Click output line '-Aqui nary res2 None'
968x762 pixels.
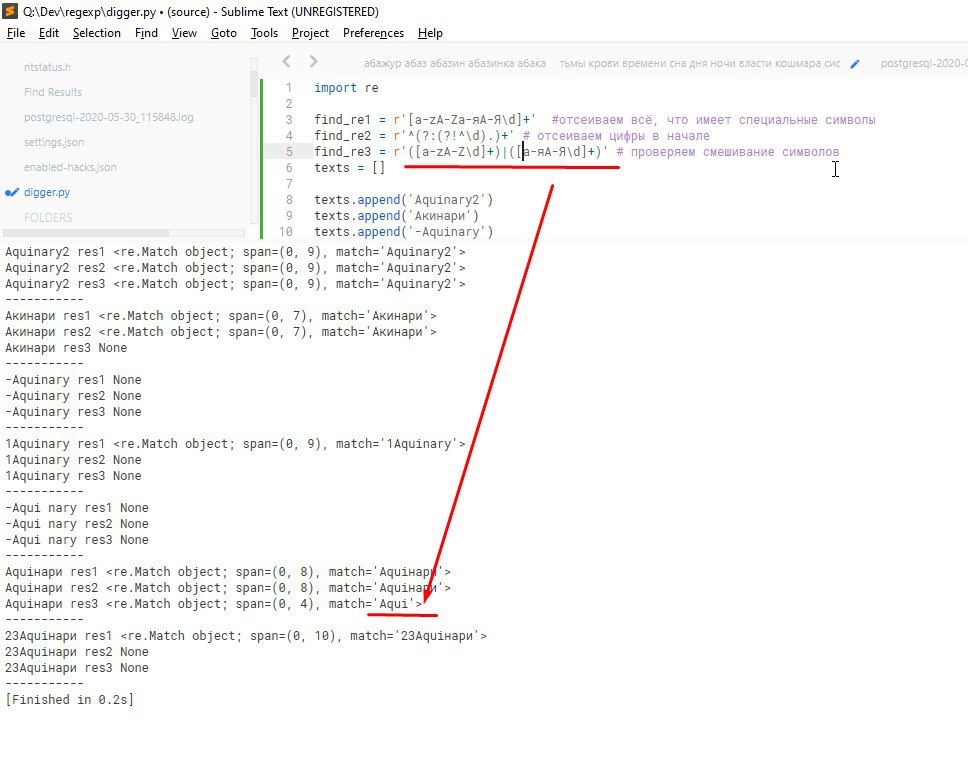(77, 524)
